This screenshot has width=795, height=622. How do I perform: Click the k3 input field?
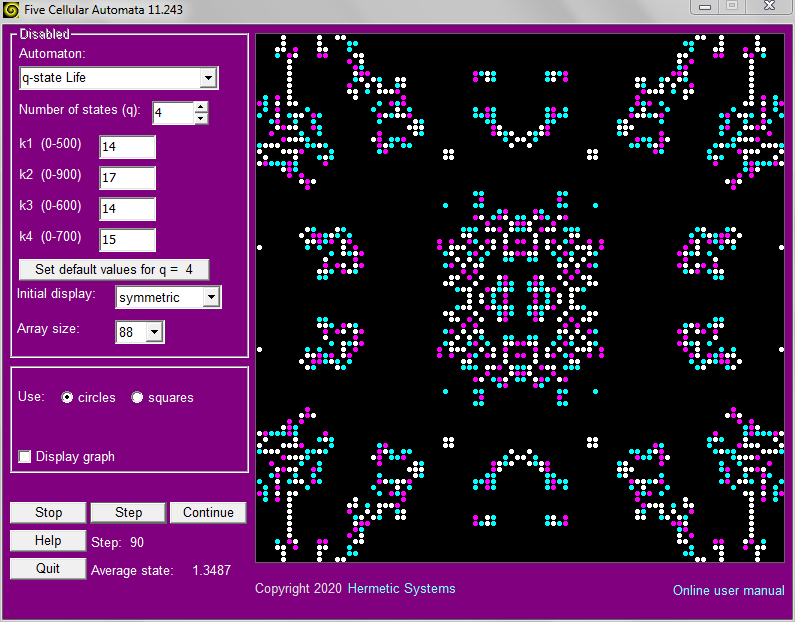(127, 209)
